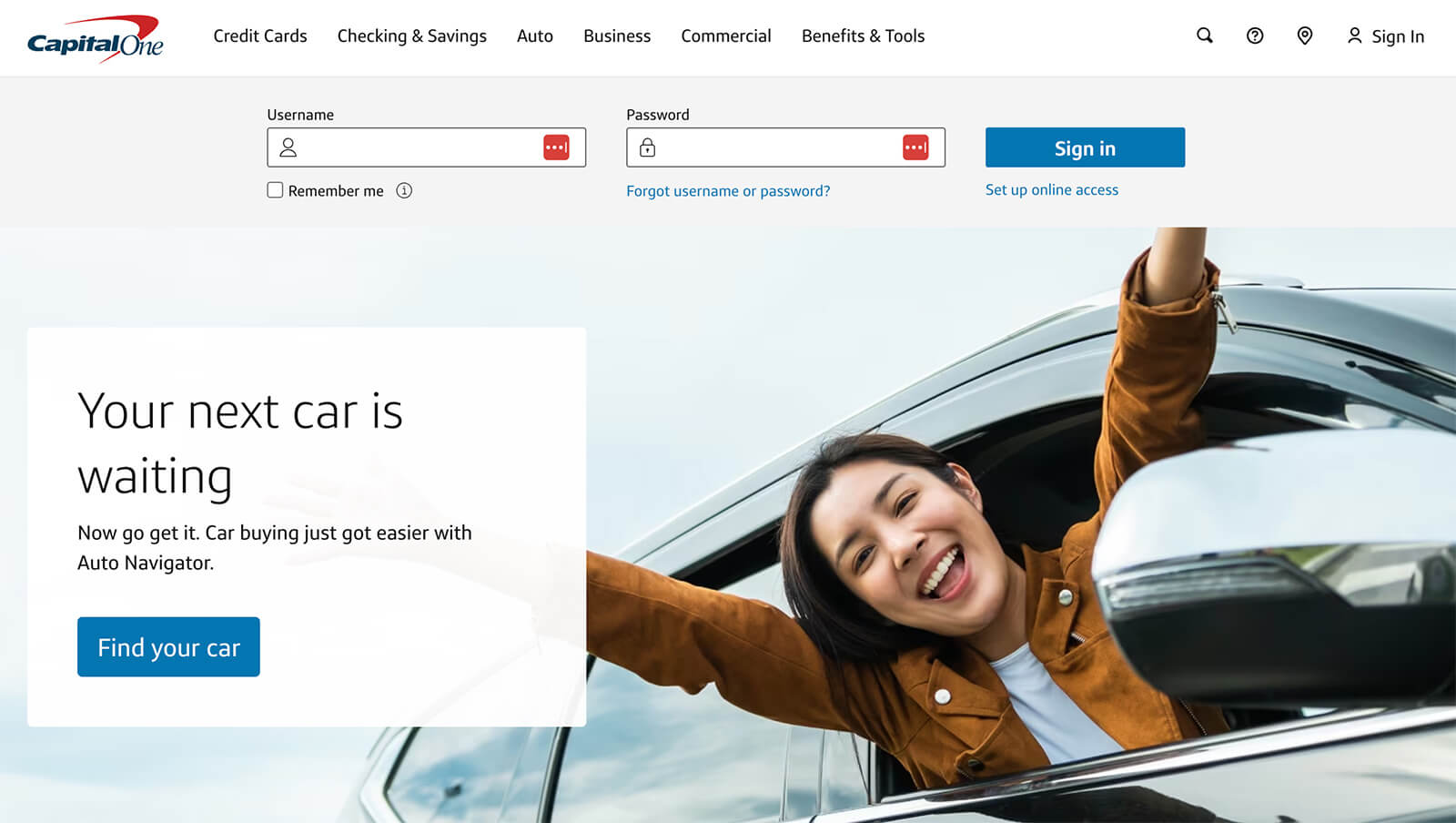The height and width of the screenshot is (823, 1456).
Task: Click the Capital One logo
Action: click(x=96, y=38)
